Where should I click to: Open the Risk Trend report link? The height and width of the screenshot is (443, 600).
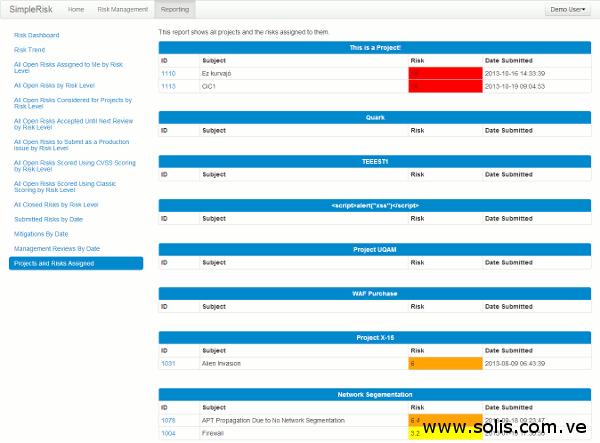pyautogui.click(x=29, y=50)
